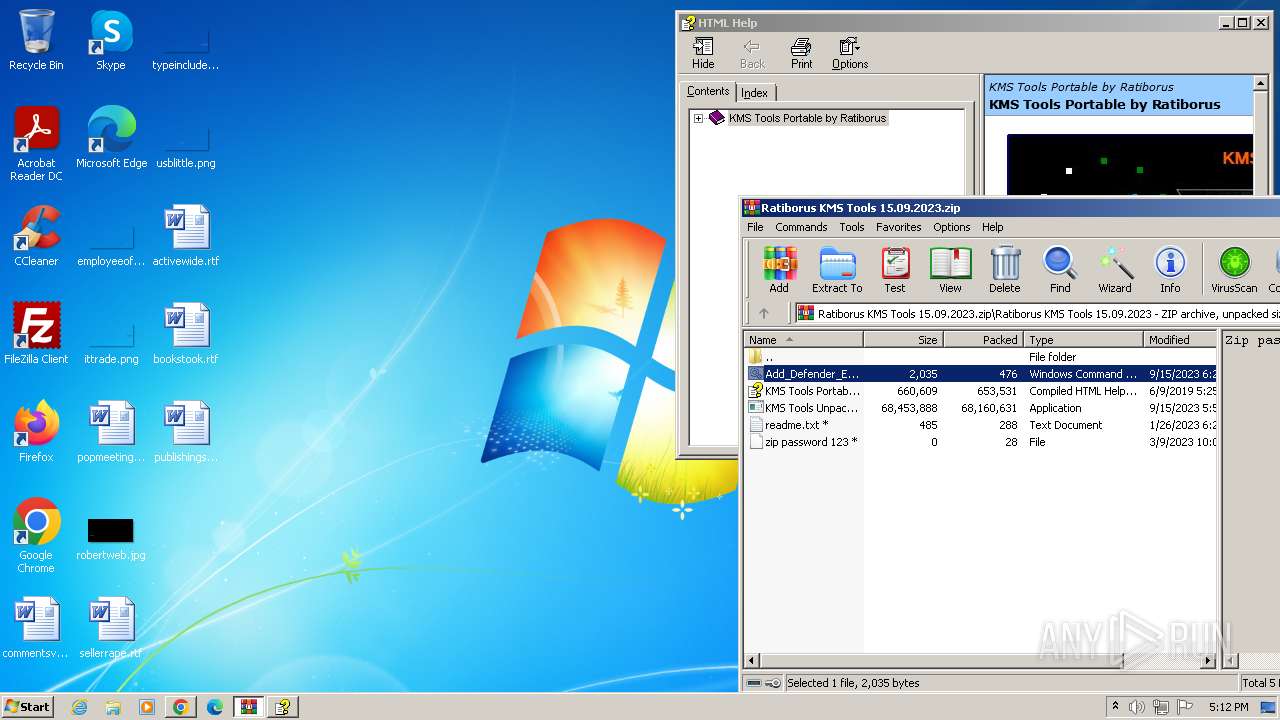Select the robertweb.jpg desktop file
Viewport: 1280px width, 720px height.
111,538
